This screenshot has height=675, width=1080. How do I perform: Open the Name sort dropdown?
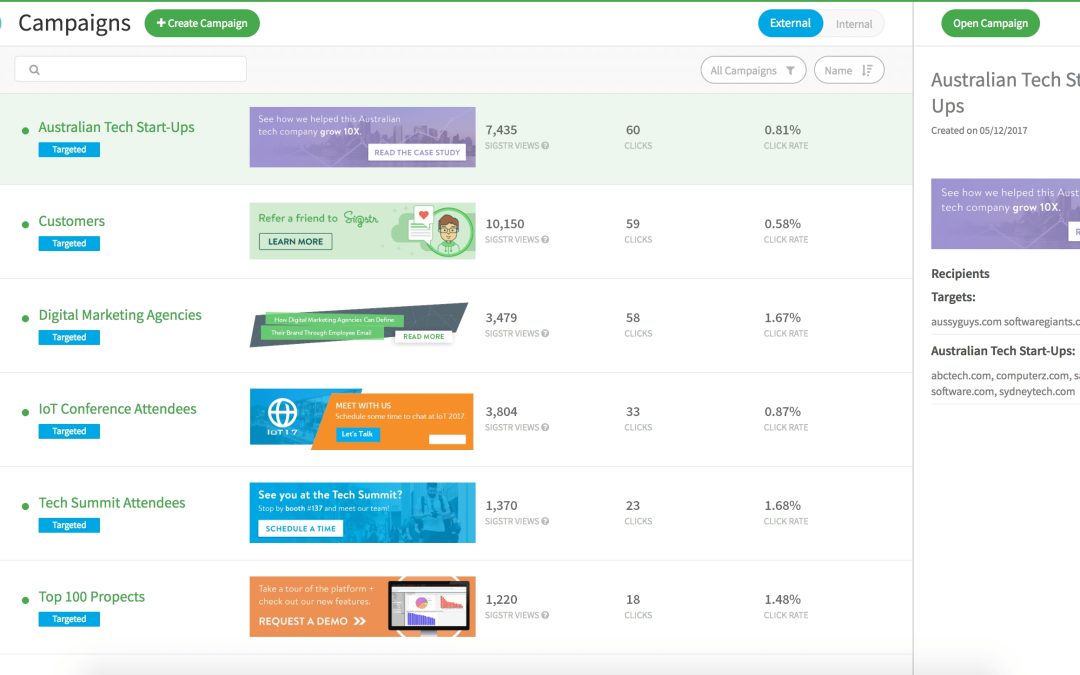click(849, 70)
